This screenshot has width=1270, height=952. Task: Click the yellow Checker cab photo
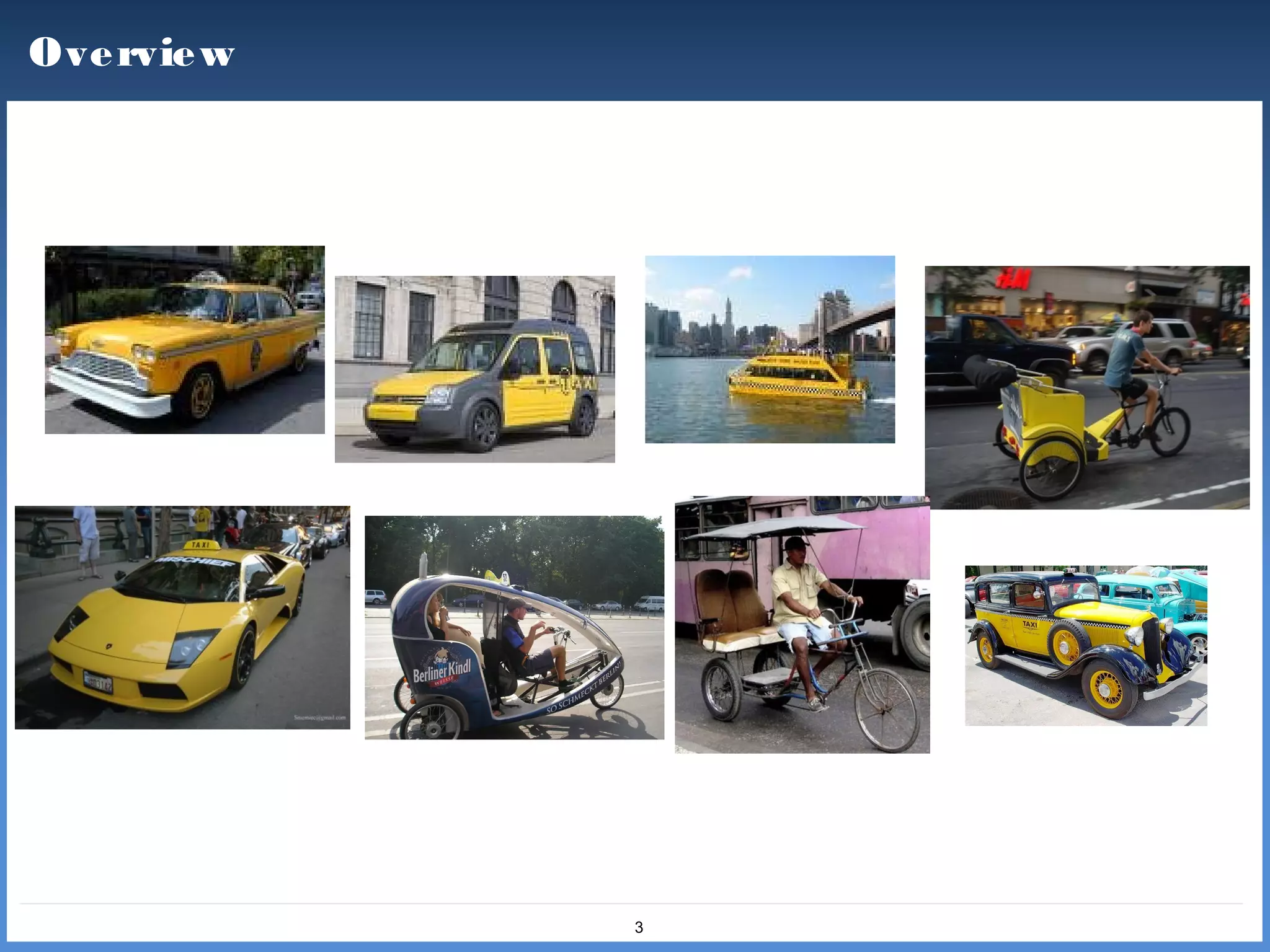coord(184,339)
